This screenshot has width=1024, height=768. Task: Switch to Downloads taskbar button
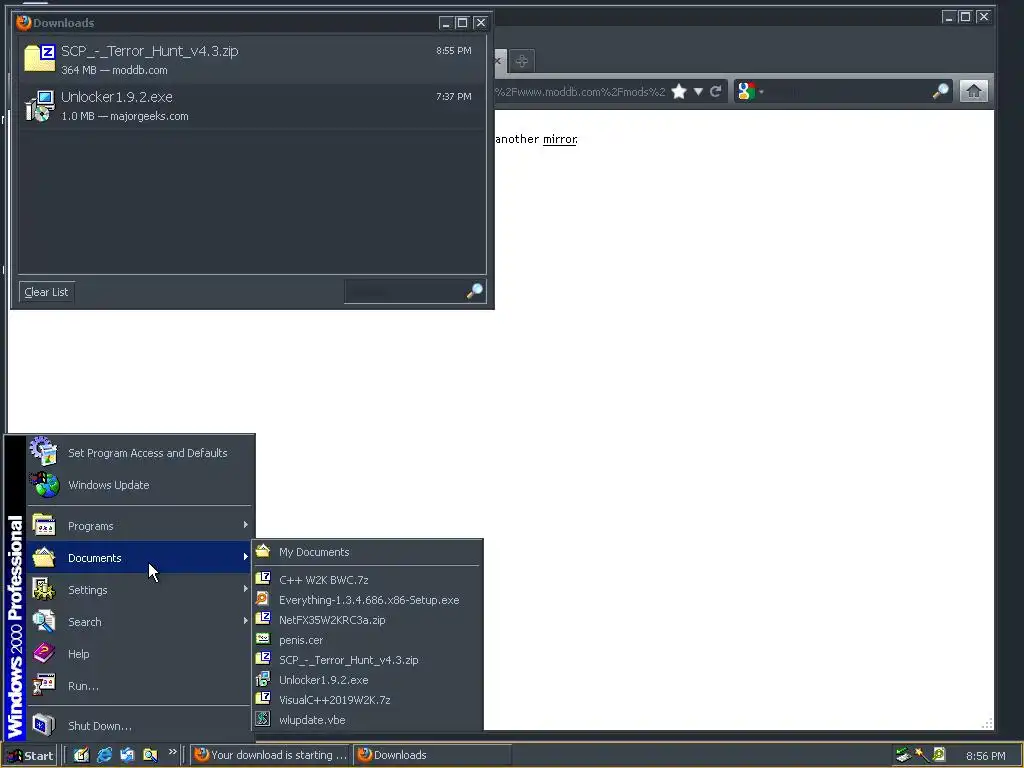(x=432, y=755)
